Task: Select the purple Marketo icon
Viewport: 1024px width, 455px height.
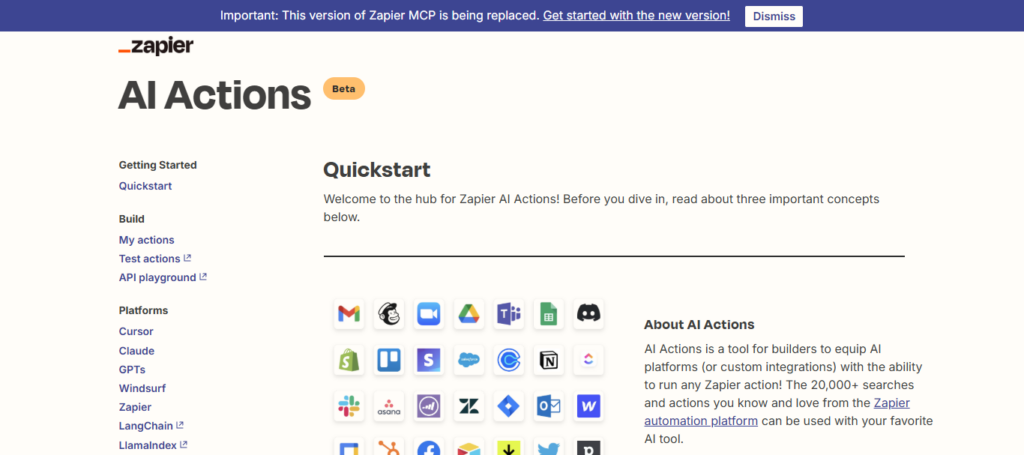Action: [429, 406]
